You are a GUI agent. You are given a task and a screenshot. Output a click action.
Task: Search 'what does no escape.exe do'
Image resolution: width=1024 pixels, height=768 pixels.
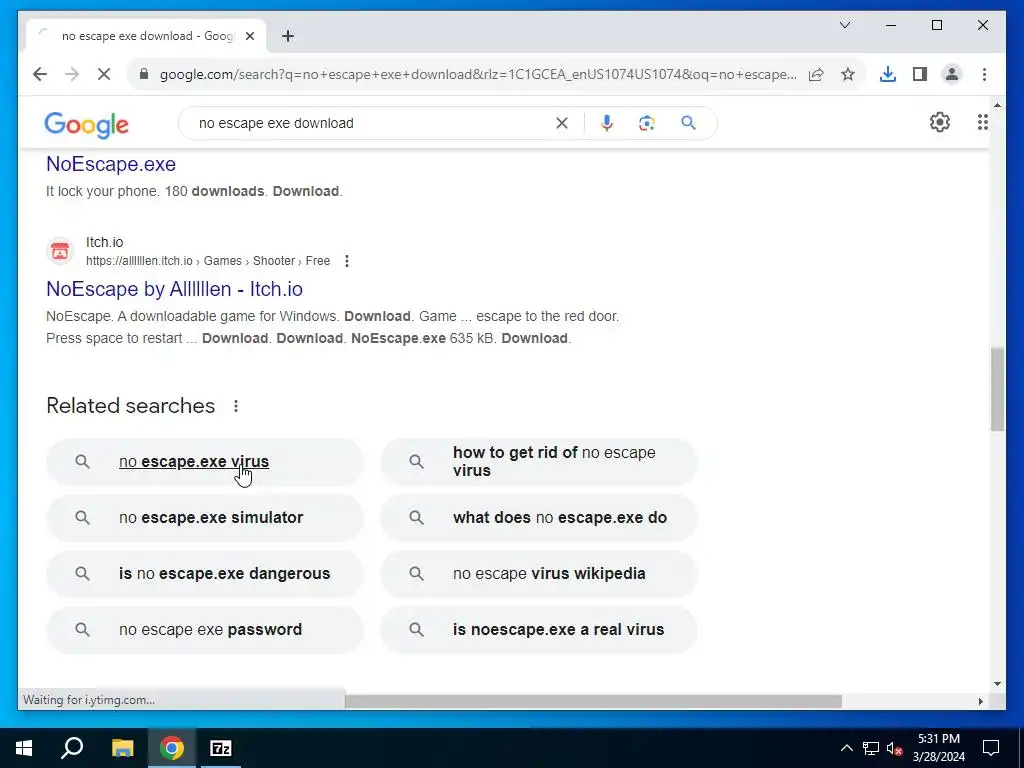pyautogui.click(x=539, y=518)
